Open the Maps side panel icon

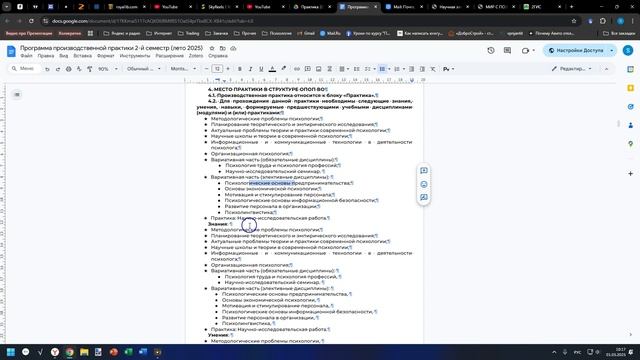coord(631,144)
